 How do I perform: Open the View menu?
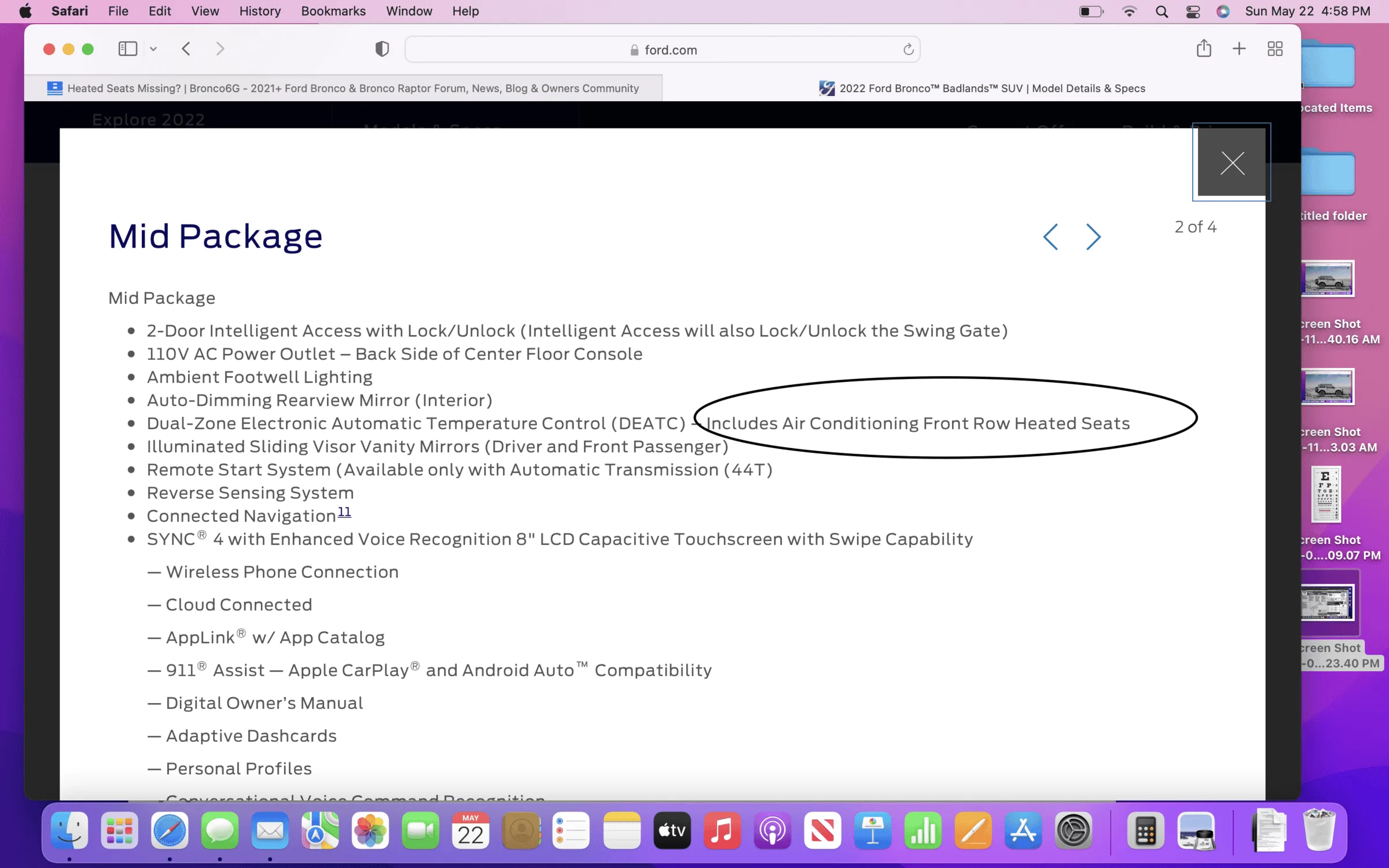(205, 11)
